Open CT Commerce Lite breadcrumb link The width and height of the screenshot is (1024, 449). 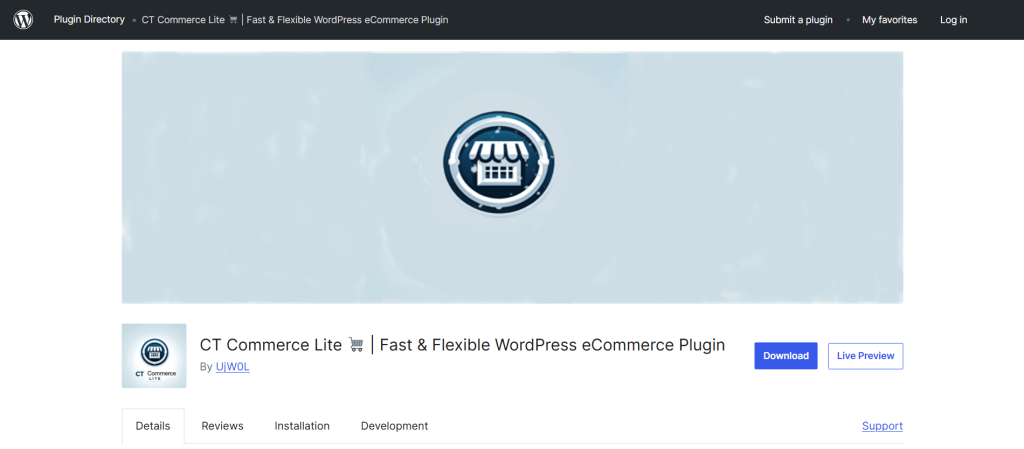295,20
